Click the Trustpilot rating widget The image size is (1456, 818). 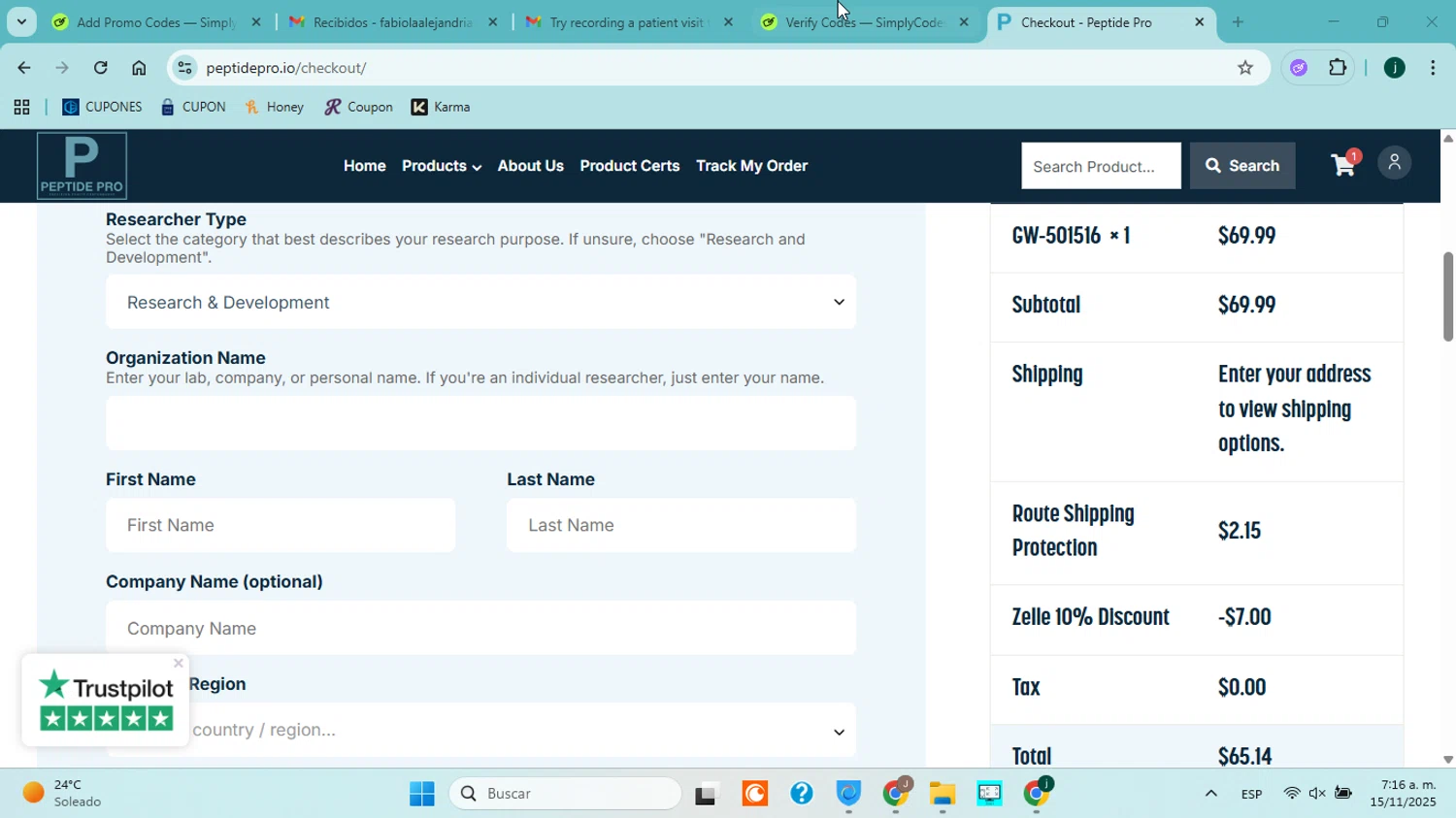(106, 701)
